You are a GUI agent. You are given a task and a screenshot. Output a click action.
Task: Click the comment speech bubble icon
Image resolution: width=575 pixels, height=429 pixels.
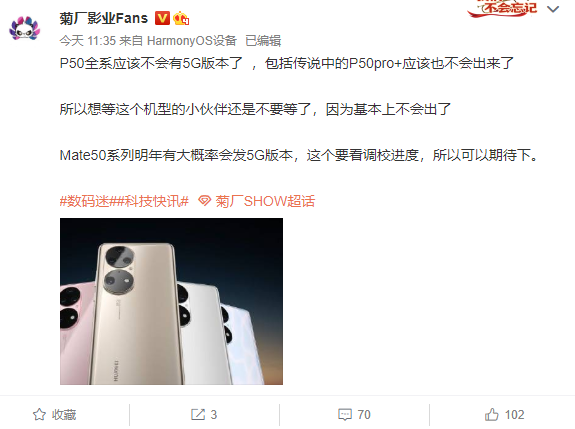[x=345, y=415]
